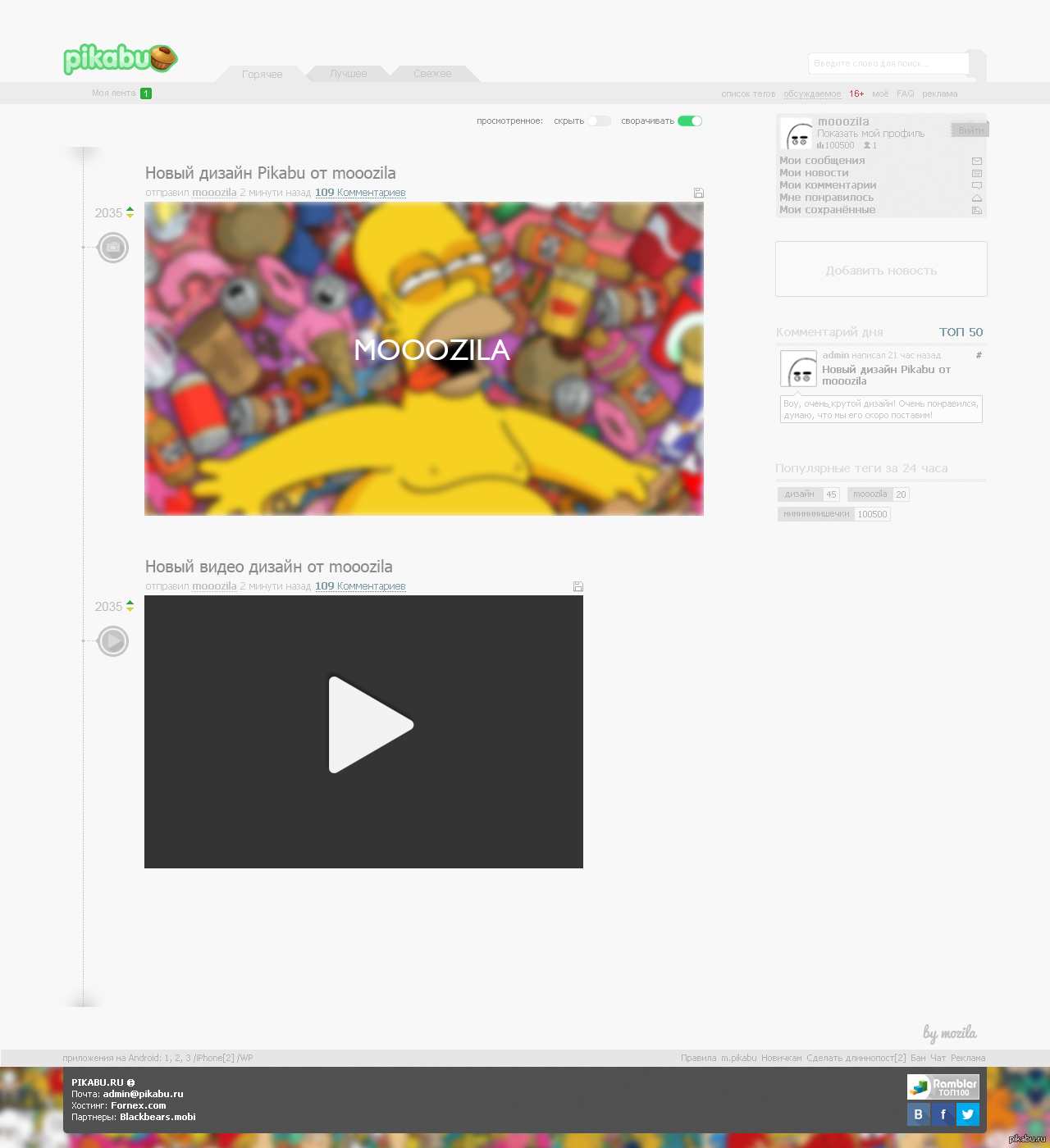Switch to the Горячее tab
The height and width of the screenshot is (1148, 1050).
(x=262, y=74)
